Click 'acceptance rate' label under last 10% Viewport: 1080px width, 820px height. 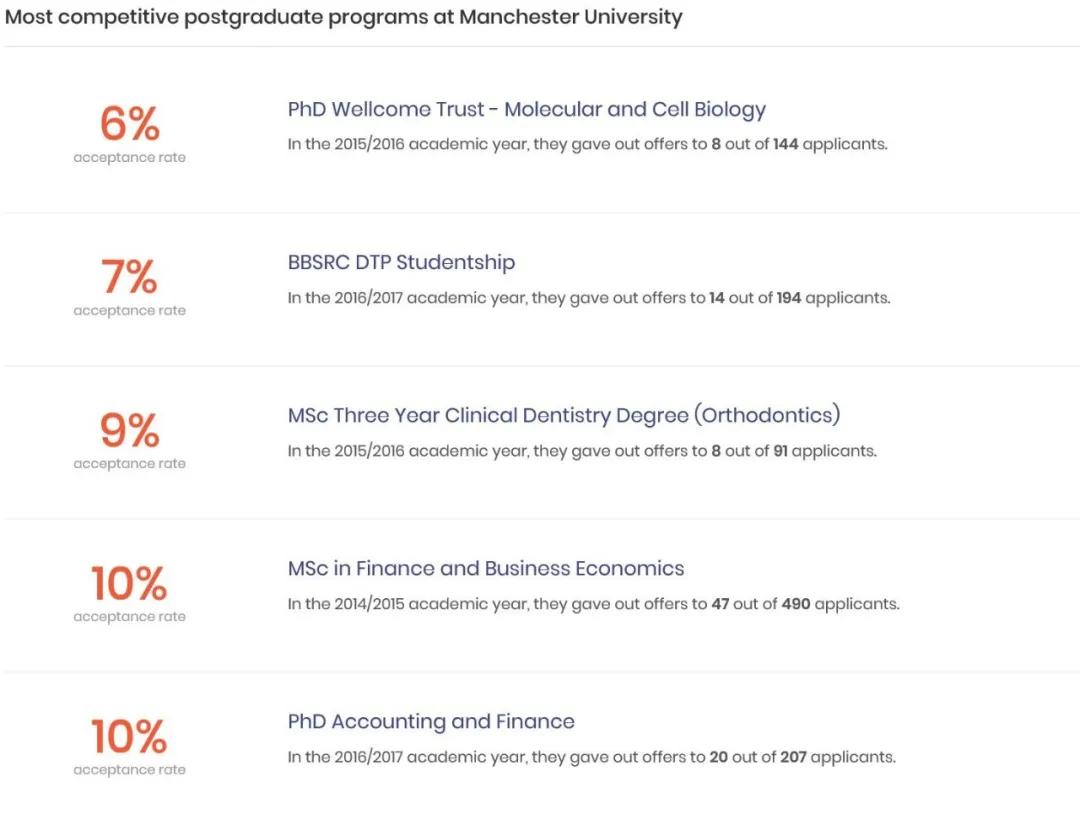click(129, 770)
